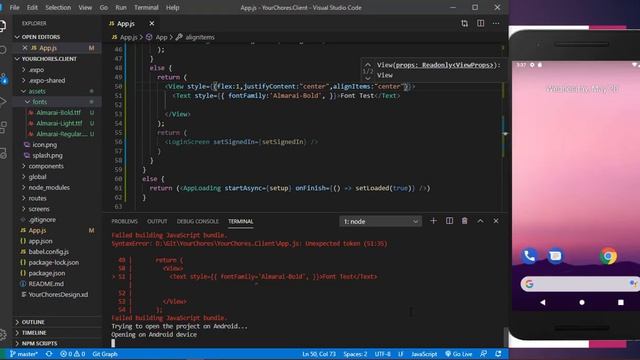Maximize the terminal panel size
Image resolution: width=640 pixels, height=360 pixels.
tap(480, 221)
